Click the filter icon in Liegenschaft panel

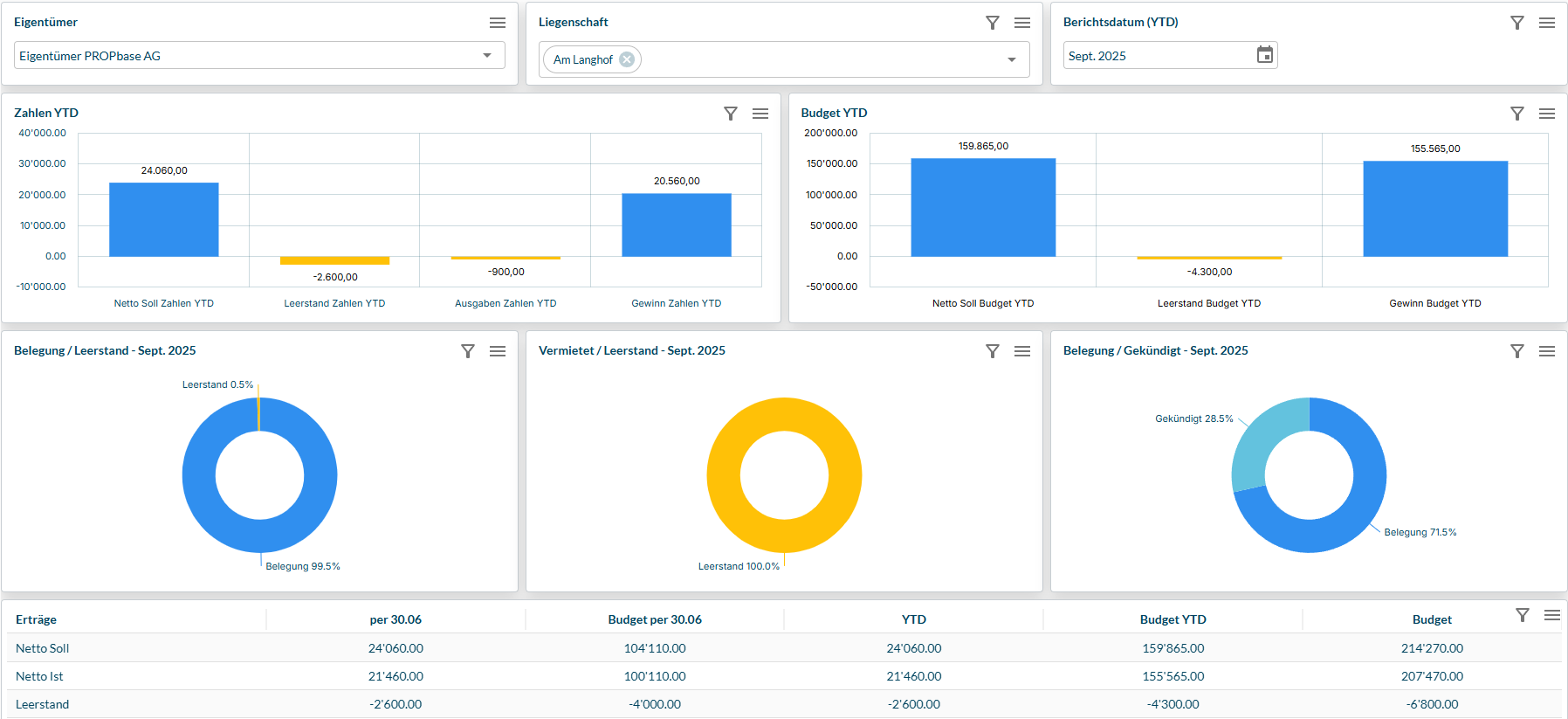point(993,23)
